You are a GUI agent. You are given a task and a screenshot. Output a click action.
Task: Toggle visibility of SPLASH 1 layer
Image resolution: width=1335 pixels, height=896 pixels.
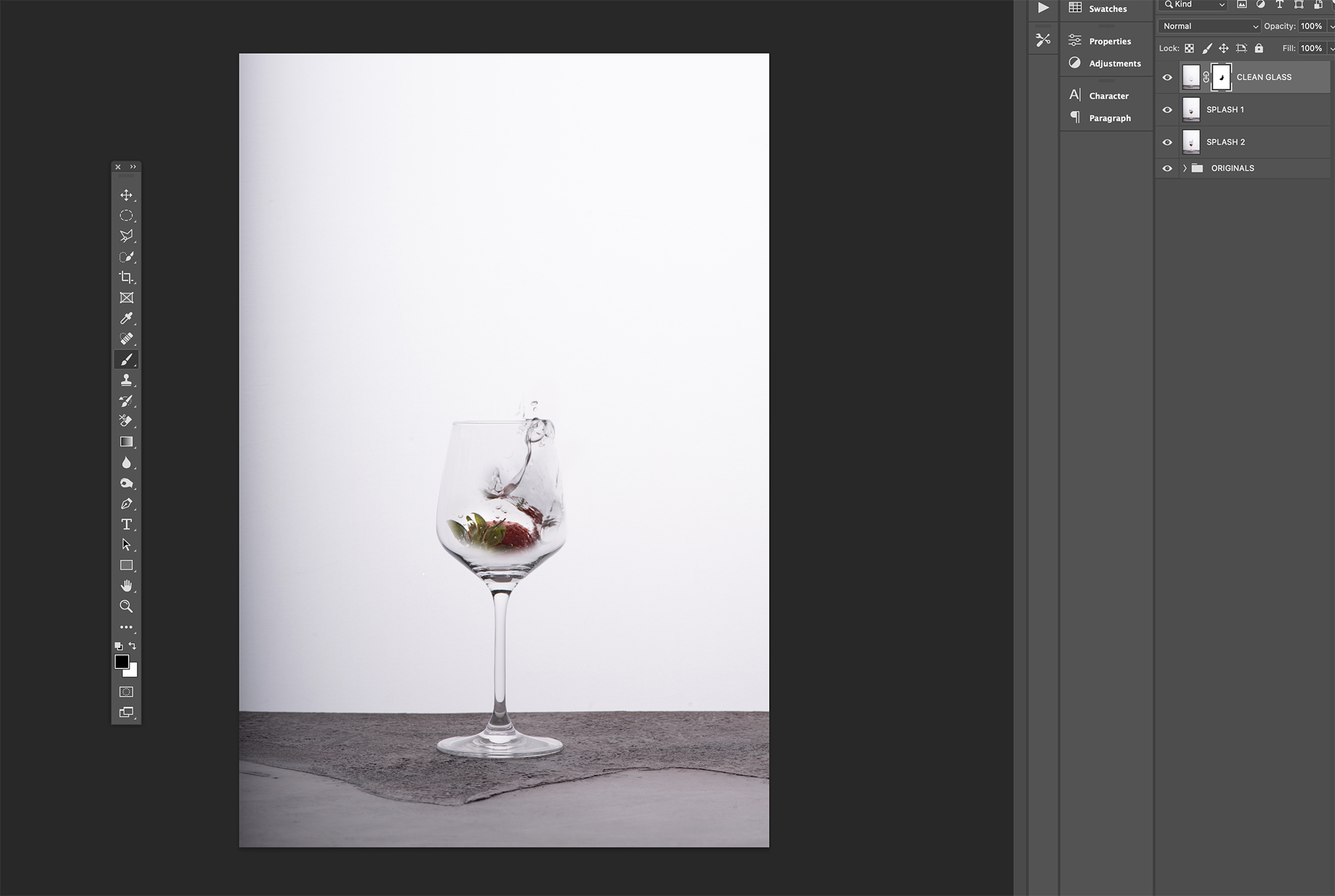(1167, 109)
